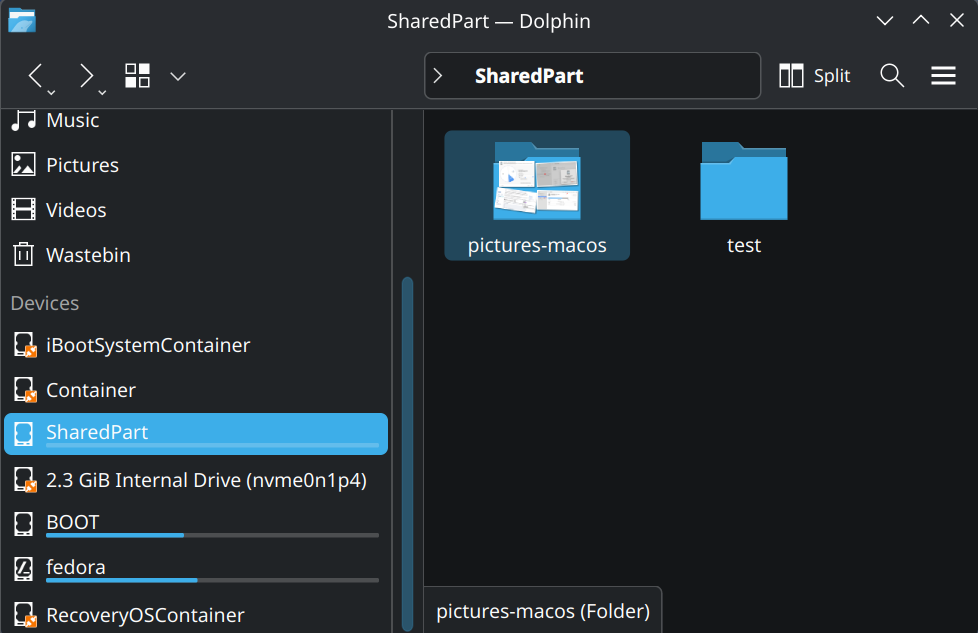Click the Pictures image icon

[x=24, y=165]
